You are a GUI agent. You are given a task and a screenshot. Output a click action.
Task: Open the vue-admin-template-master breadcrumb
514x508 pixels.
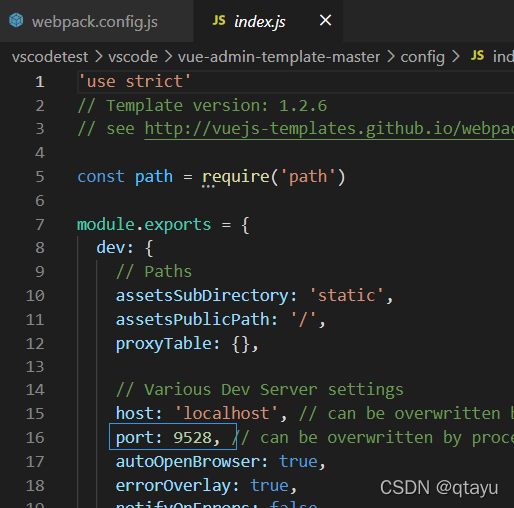click(279, 57)
